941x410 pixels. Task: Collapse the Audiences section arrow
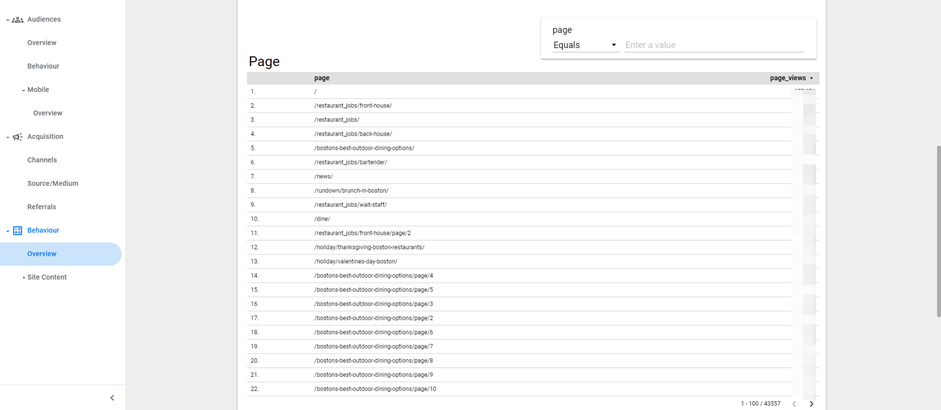(x=8, y=20)
